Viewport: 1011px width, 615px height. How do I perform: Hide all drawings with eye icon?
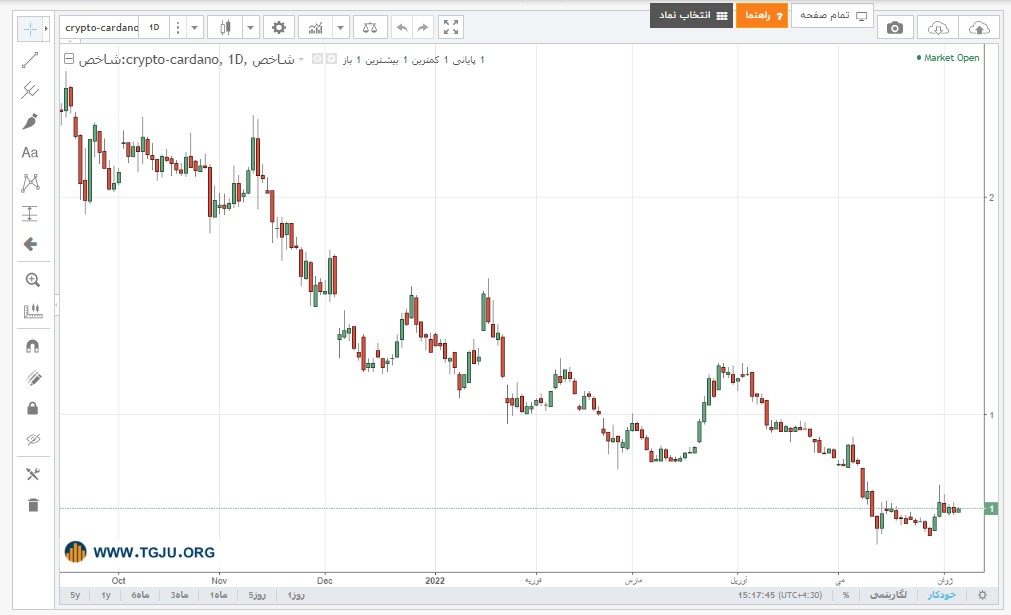[33, 440]
